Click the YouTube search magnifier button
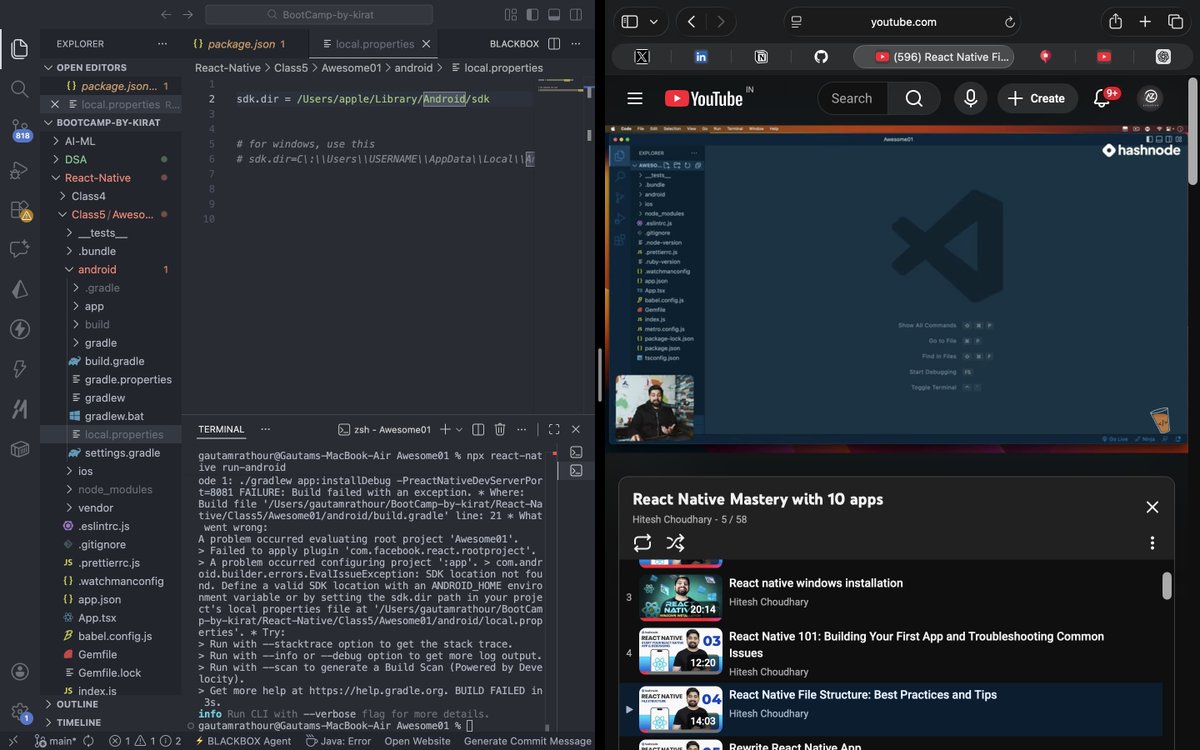Screen dimensions: 1200x750 coord(914,98)
